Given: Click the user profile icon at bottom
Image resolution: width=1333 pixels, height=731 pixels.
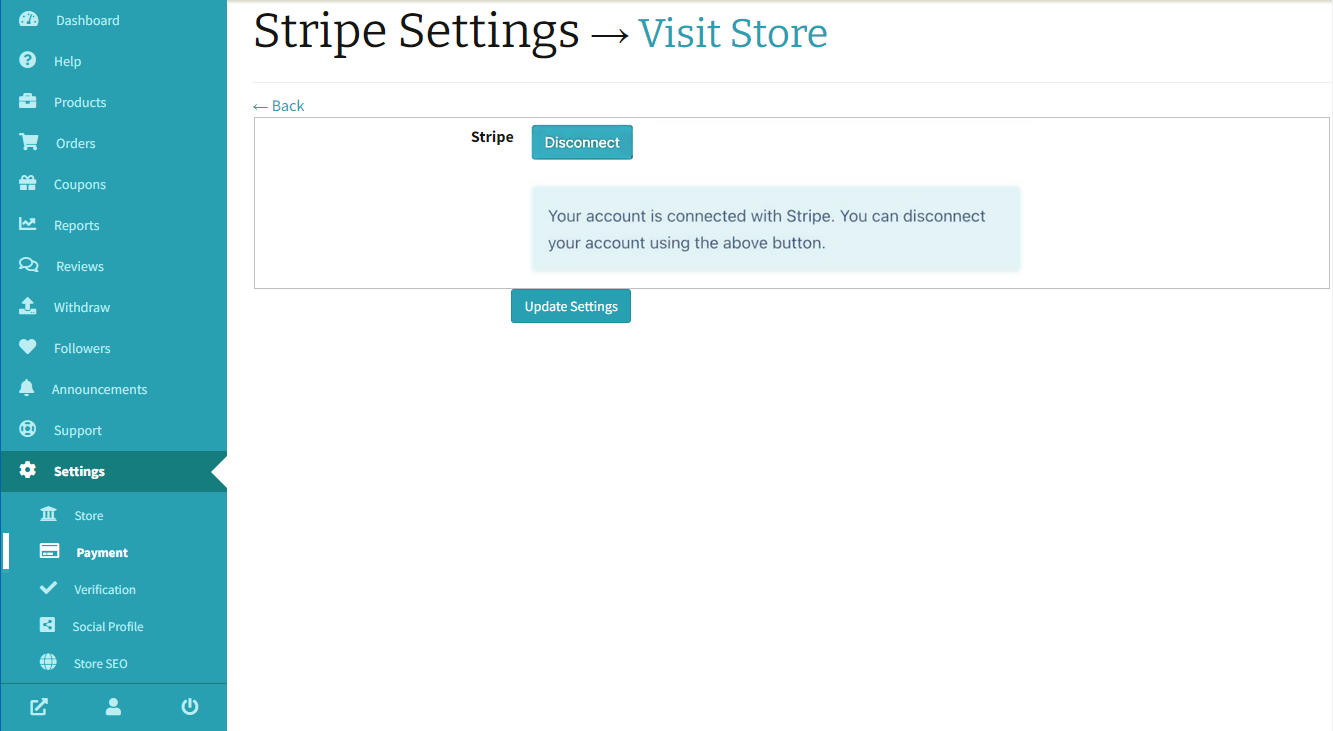Looking at the screenshot, I should pyautogui.click(x=113, y=707).
